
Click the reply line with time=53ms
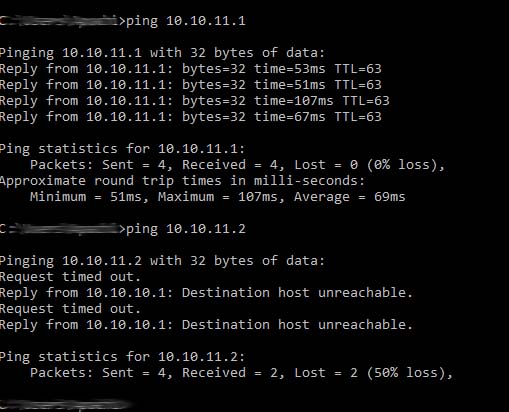point(191,69)
